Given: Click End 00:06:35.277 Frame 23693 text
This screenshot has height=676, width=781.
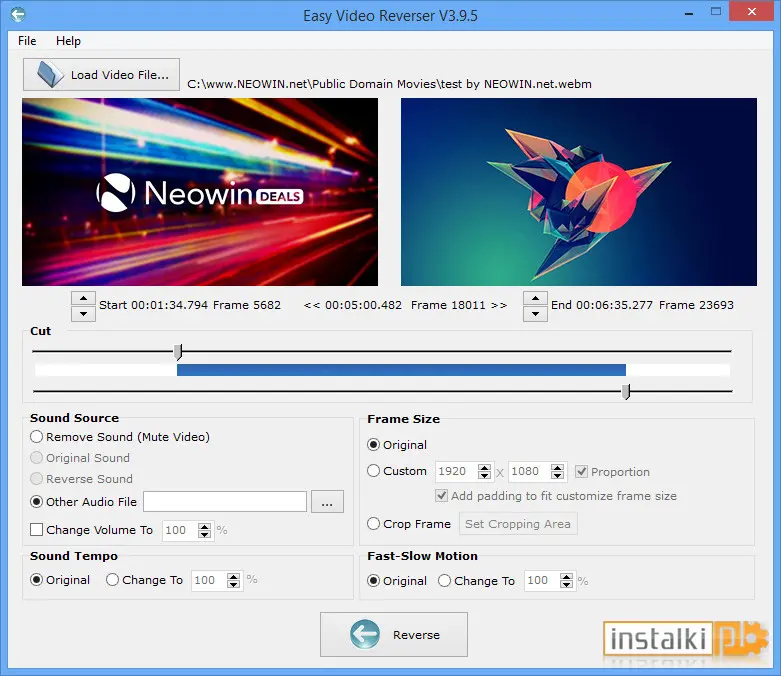Looking at the screenshot, I should tap(642, 305).
